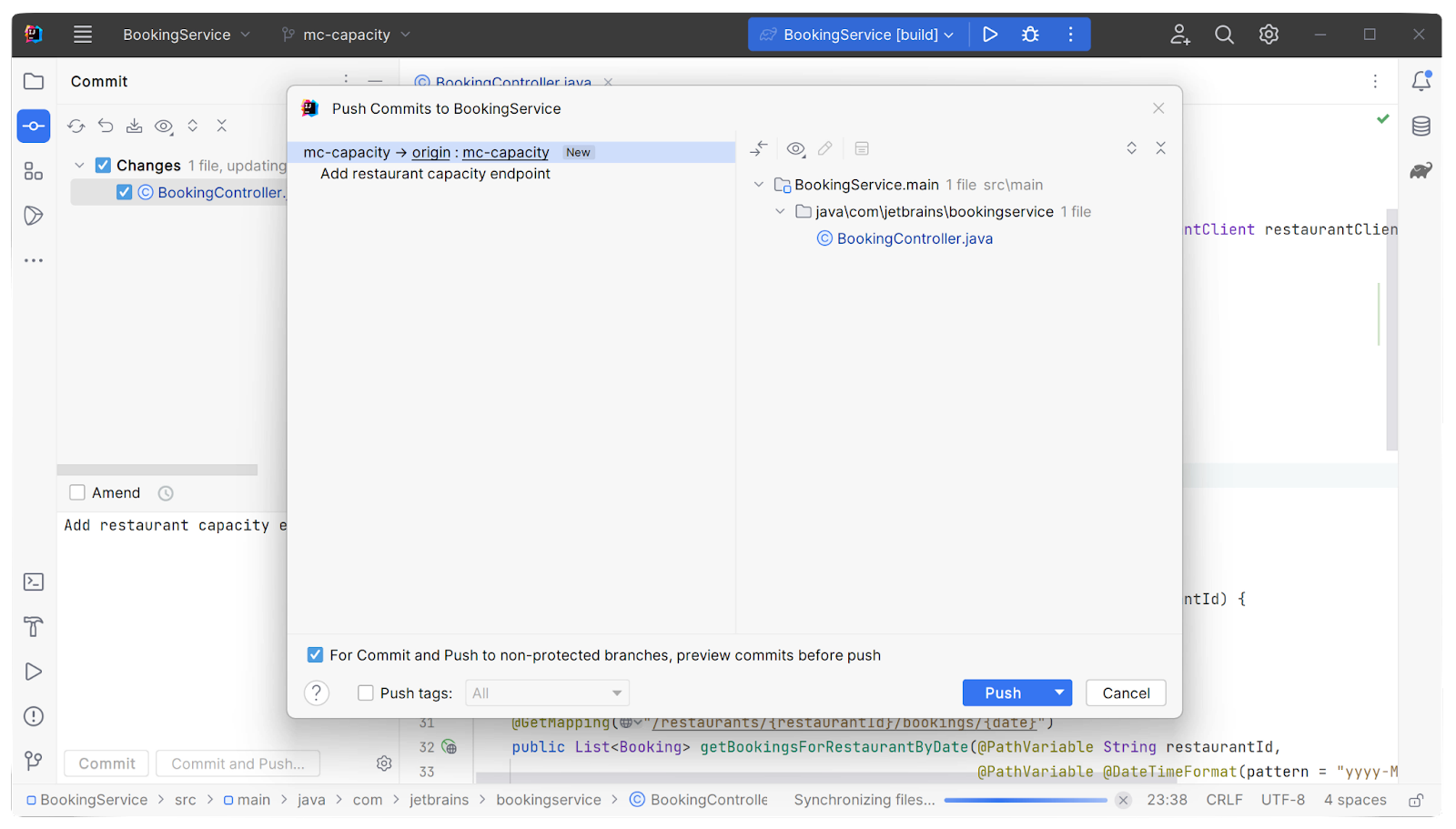This screenshot has height=829, width=1456.
Task: Enable the Push tags checkbox
Action: pos(366,693)
